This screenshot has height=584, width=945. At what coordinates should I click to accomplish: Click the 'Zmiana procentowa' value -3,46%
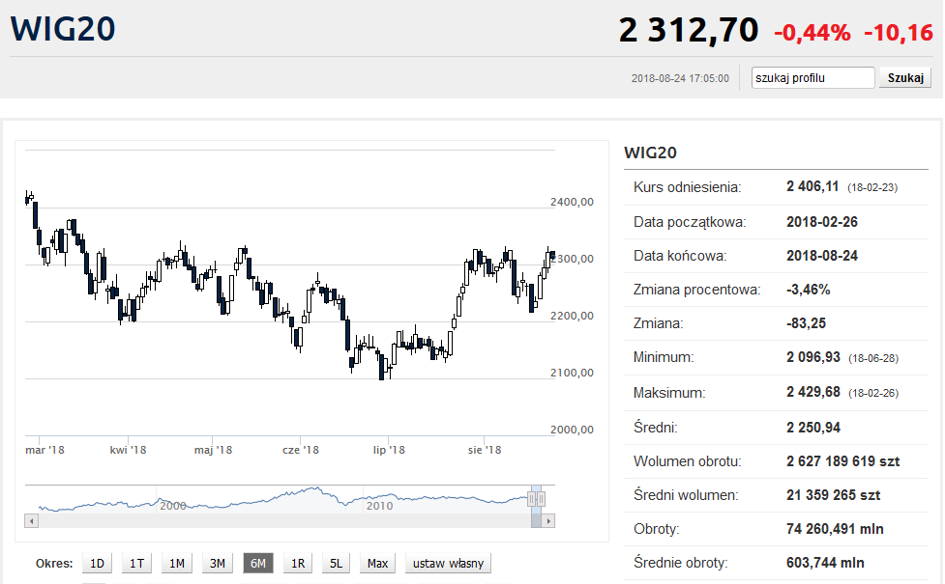point(808,289)
